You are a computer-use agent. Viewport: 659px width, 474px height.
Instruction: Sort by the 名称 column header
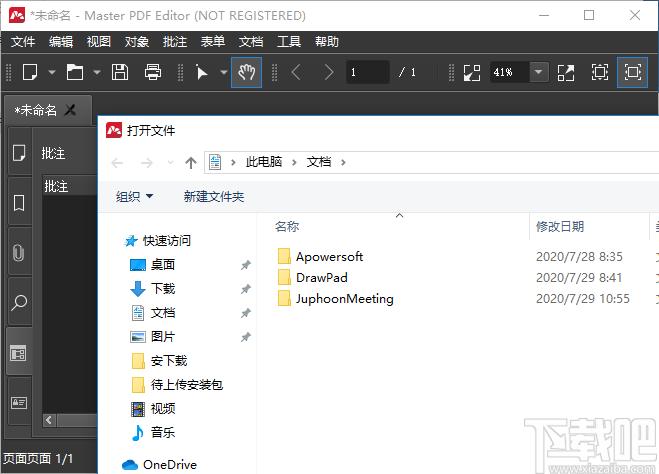point(287,226)
